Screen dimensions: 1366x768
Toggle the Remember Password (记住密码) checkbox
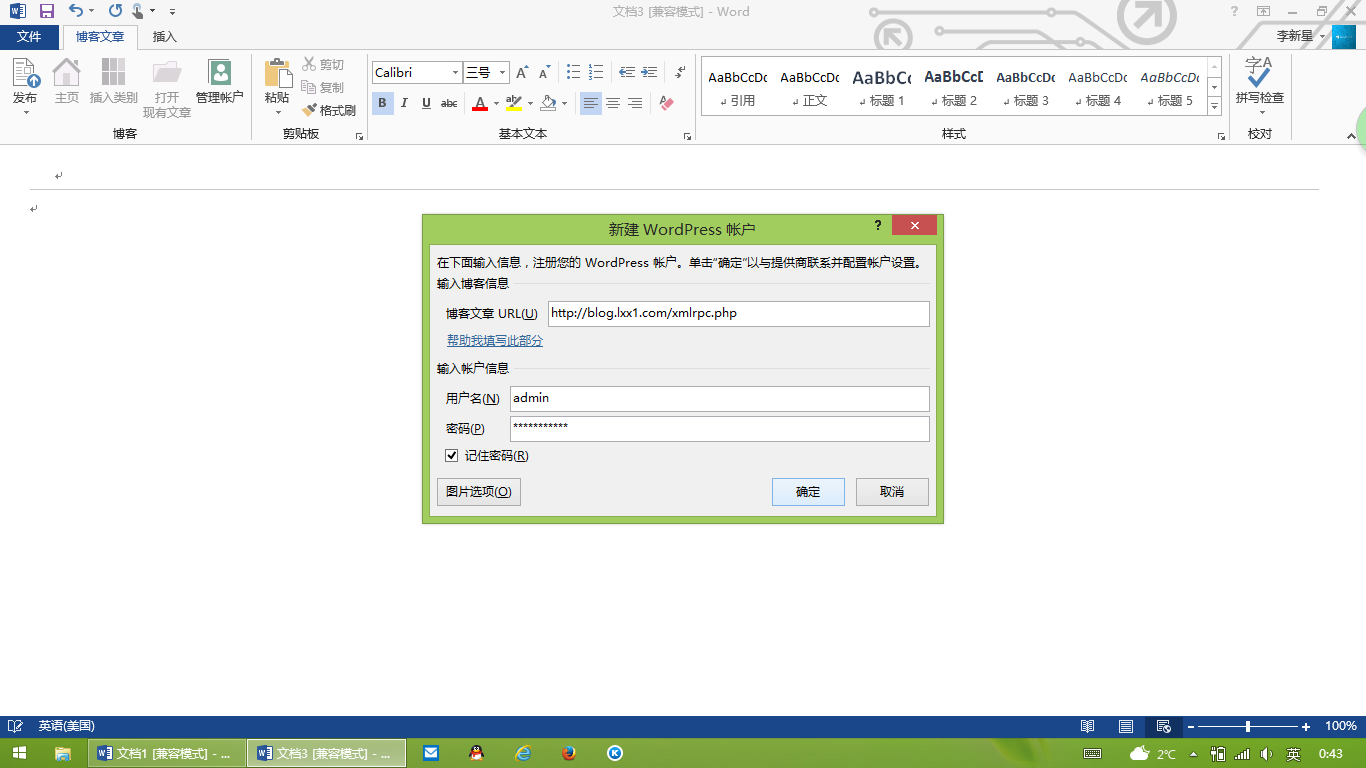pos(452,456)
